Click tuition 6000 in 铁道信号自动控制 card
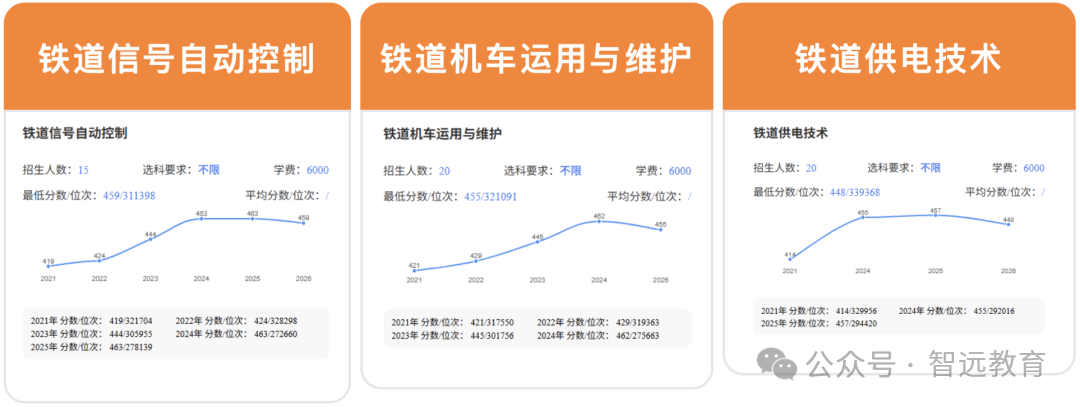Screen dimensions: 1080x407 318,171
